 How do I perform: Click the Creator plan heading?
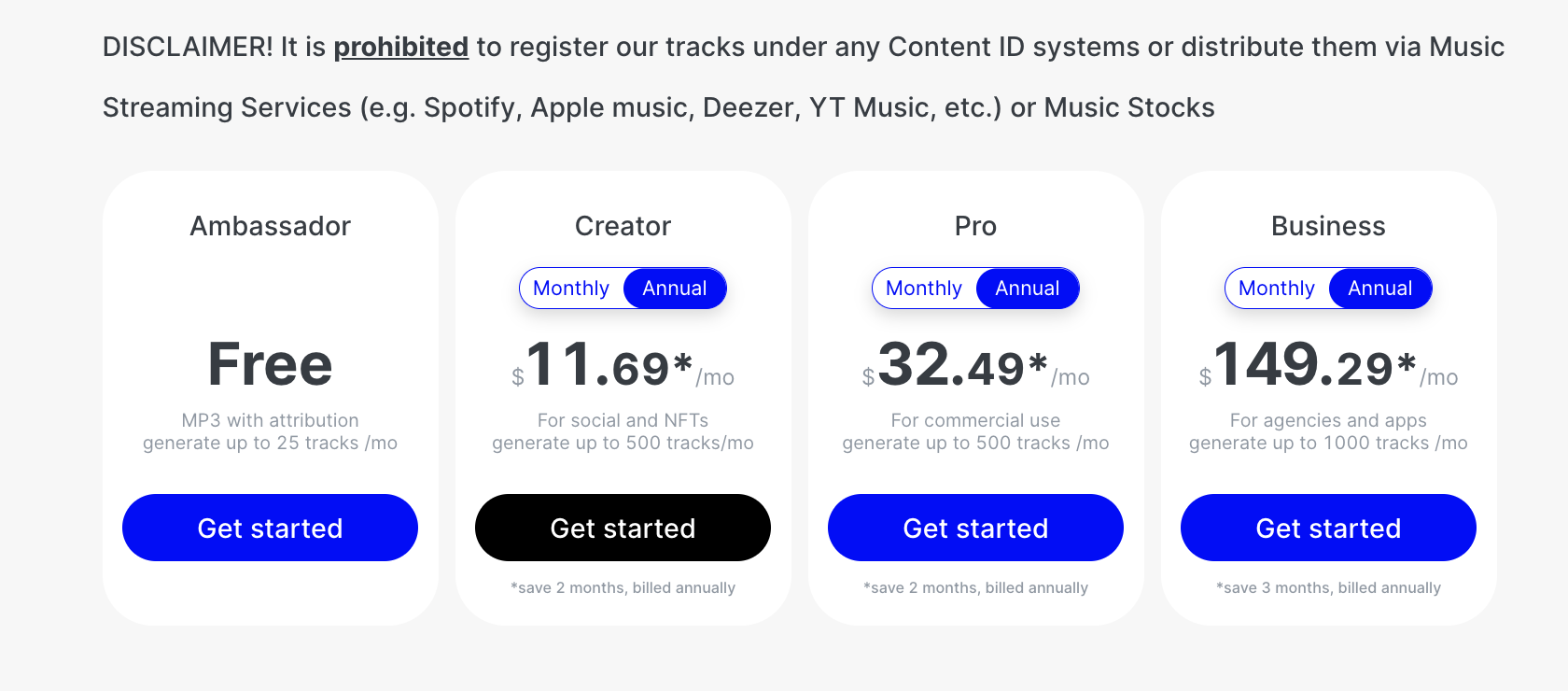coord(623,225)
